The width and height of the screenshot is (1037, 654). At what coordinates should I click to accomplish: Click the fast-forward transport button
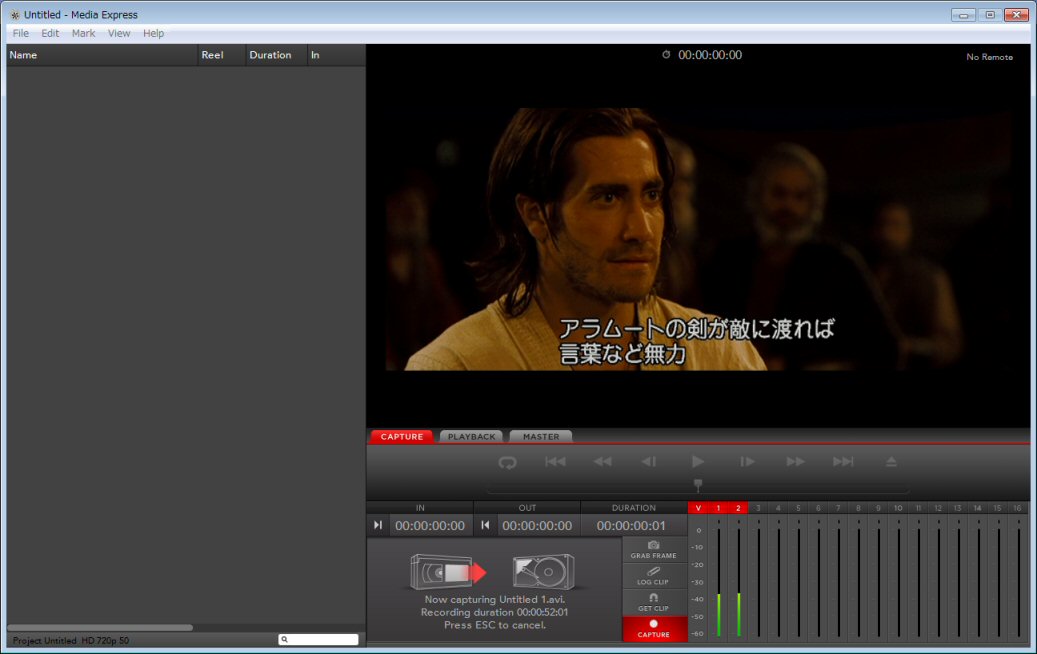pos(796,462)
